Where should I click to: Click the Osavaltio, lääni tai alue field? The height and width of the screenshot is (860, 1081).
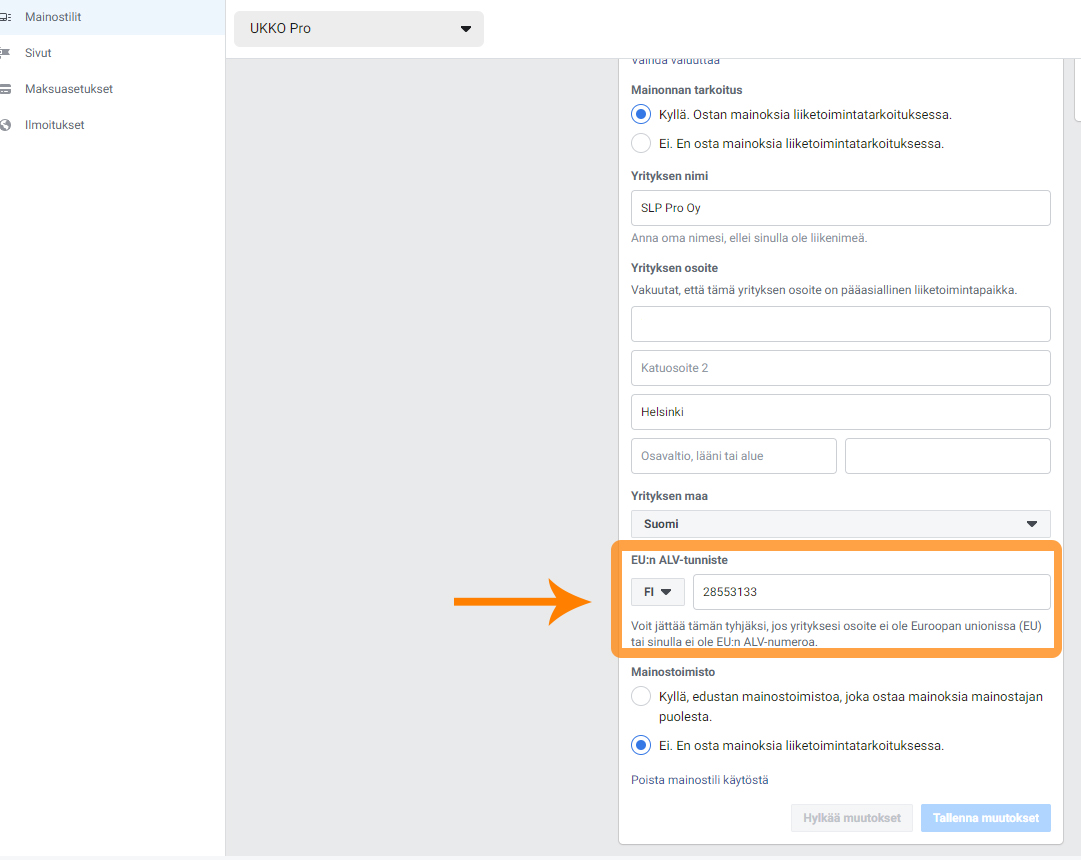(734, 456)
